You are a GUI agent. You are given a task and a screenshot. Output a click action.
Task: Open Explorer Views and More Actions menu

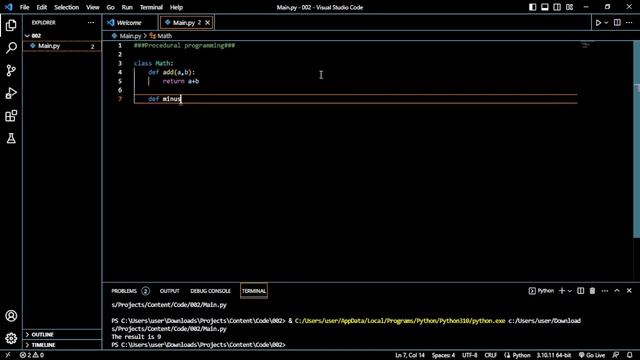point(91,22)
